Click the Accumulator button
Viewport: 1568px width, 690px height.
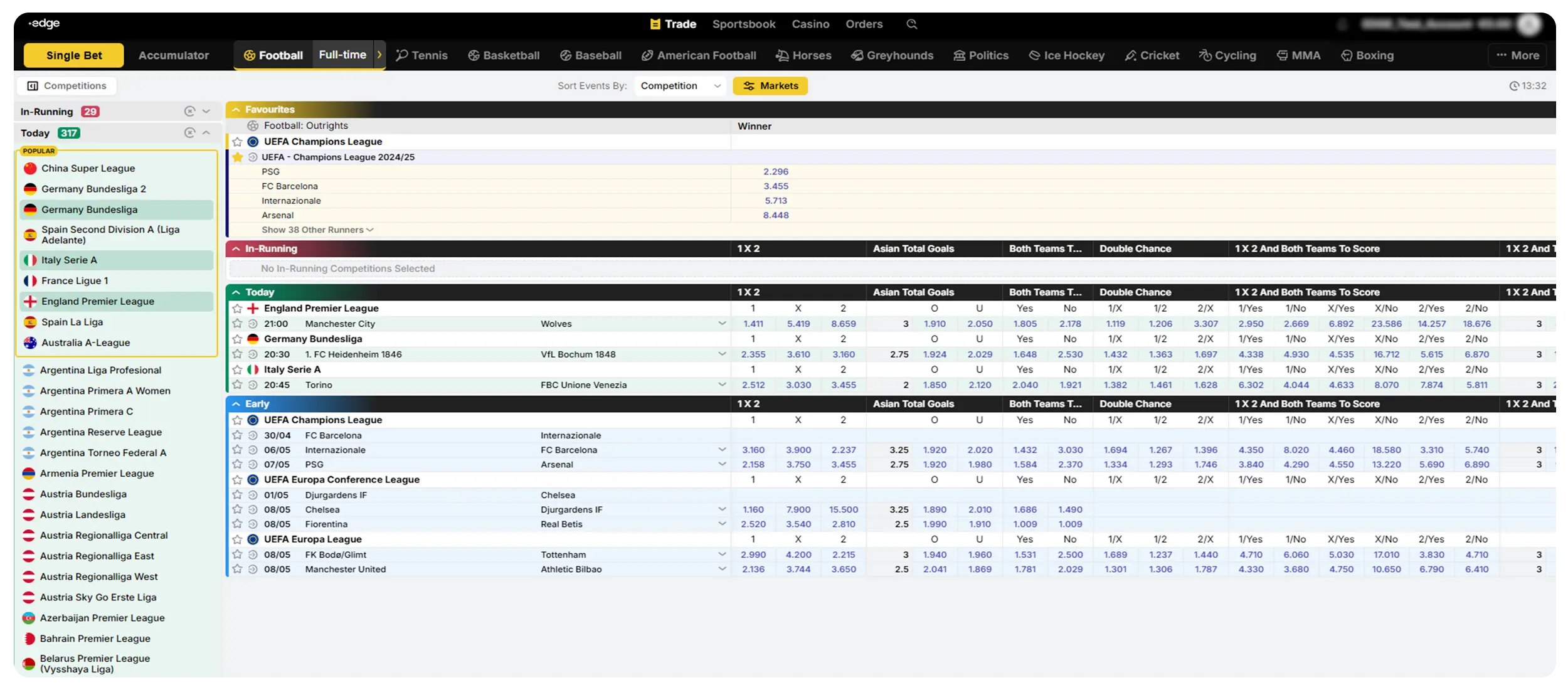pyautogui.click(x=174, y=55)
